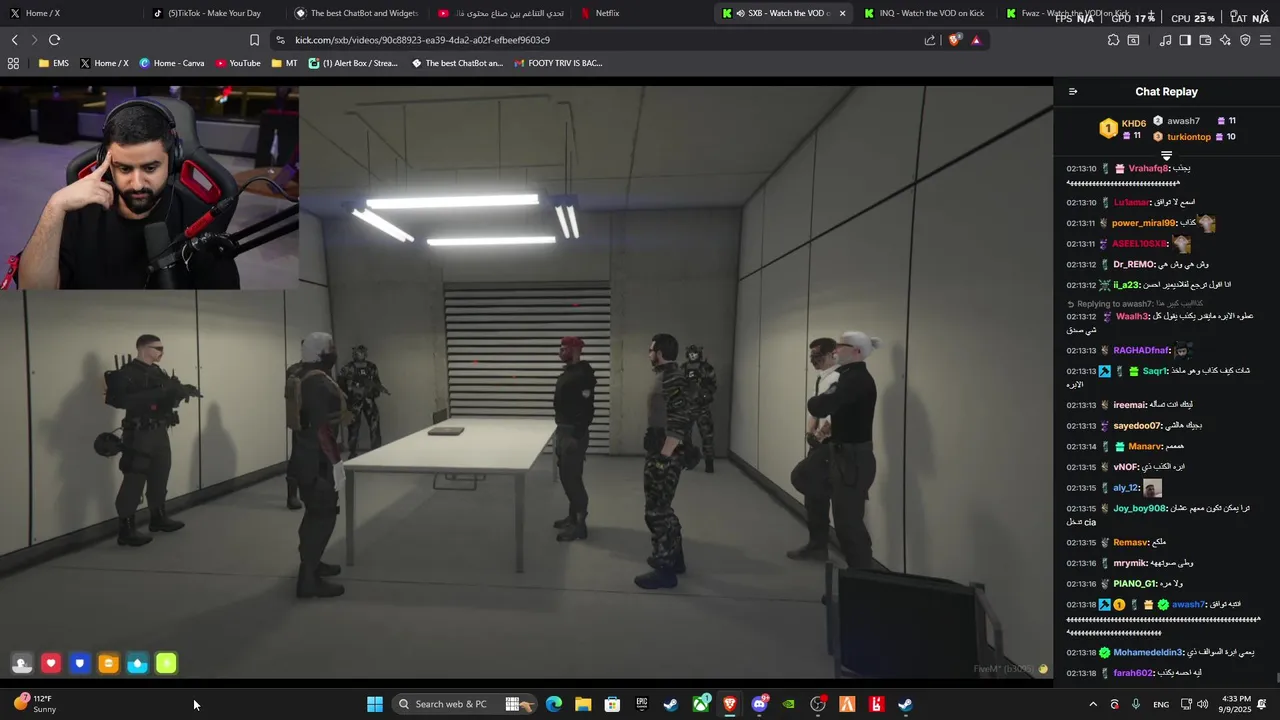Collapse Chat Replay panel with its toggle icon

click(x=1073, y=92)
